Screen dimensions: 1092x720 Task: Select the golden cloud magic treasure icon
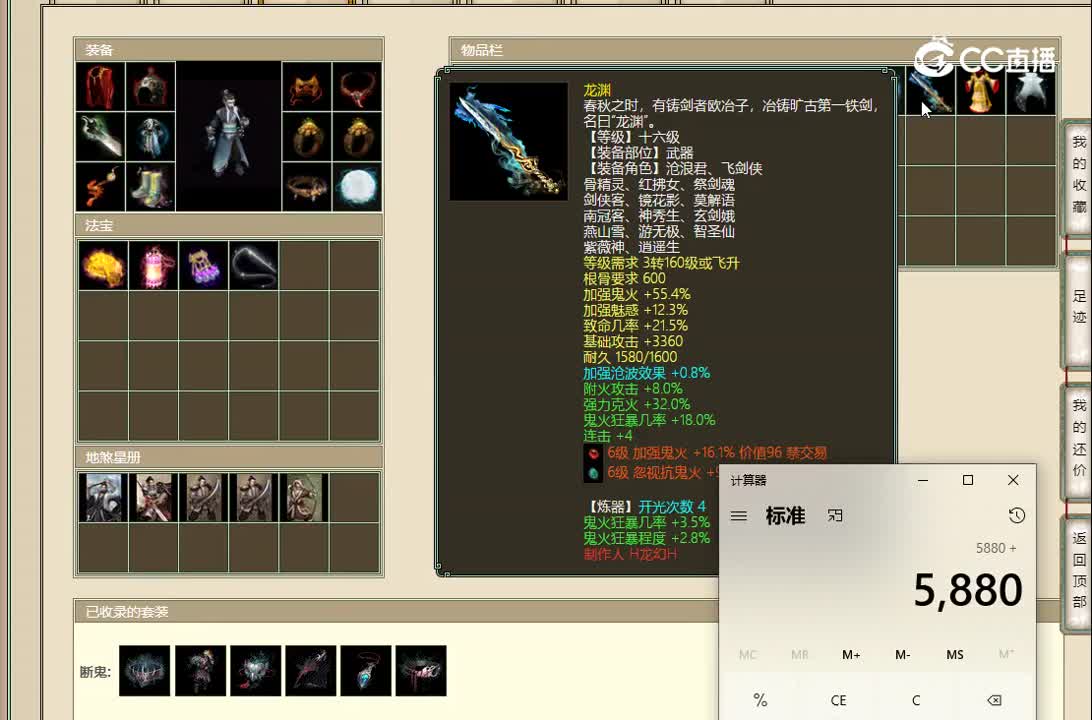click(103, 265)
